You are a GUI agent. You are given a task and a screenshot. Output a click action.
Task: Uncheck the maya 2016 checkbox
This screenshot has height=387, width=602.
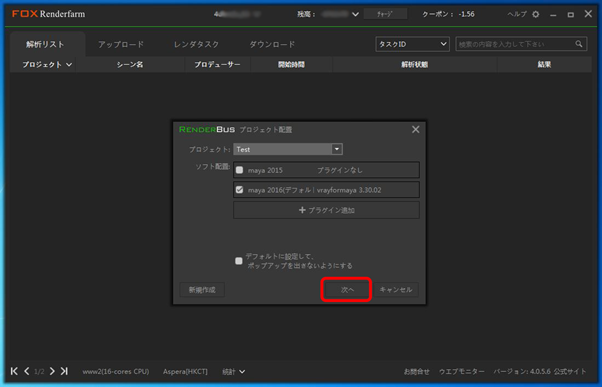pos(240,190)
